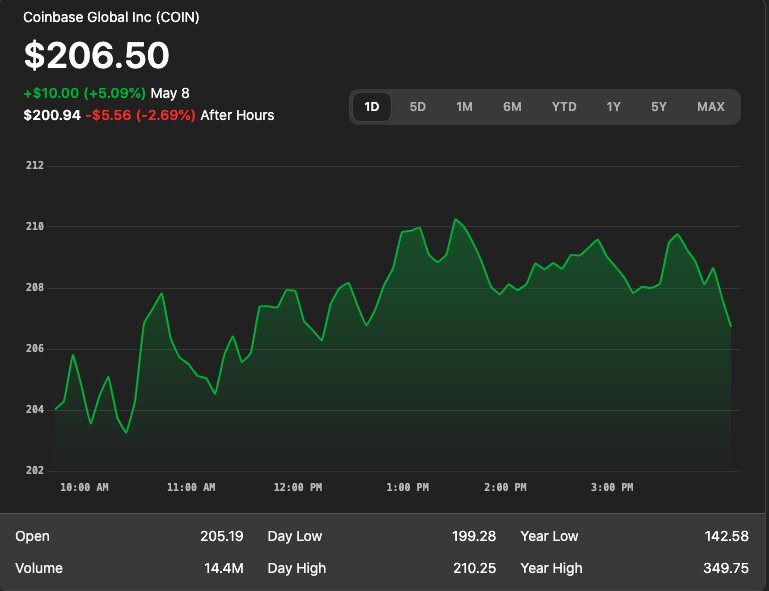This screenshot has width=769, height=591.
Task: Switch to the 5D range tab
Action: tap(417, 107)
